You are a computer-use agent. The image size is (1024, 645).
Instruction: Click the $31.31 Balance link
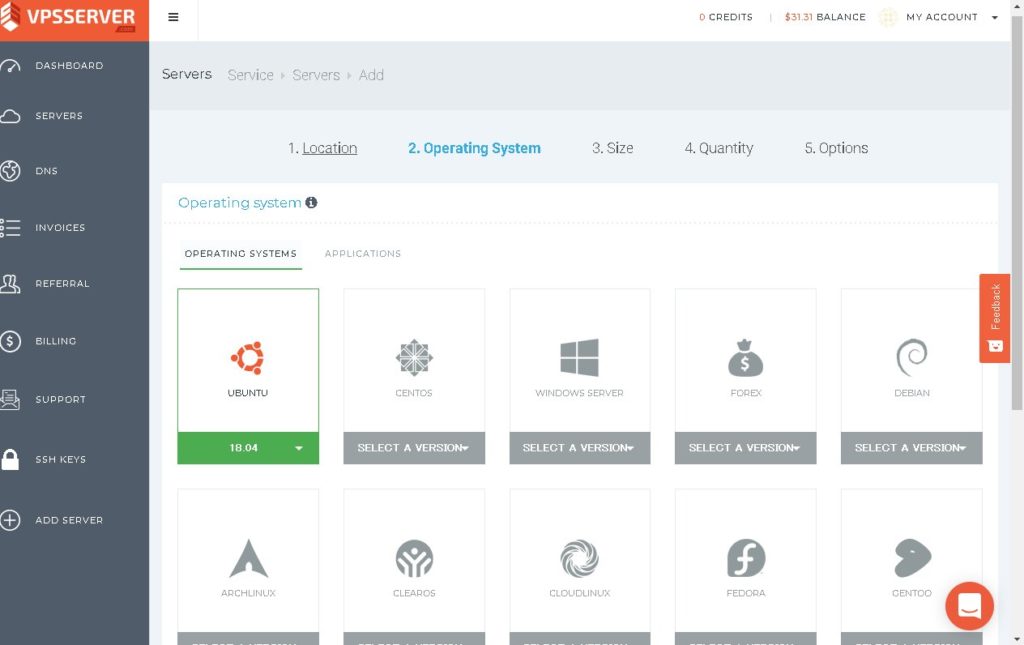point(825,17)
